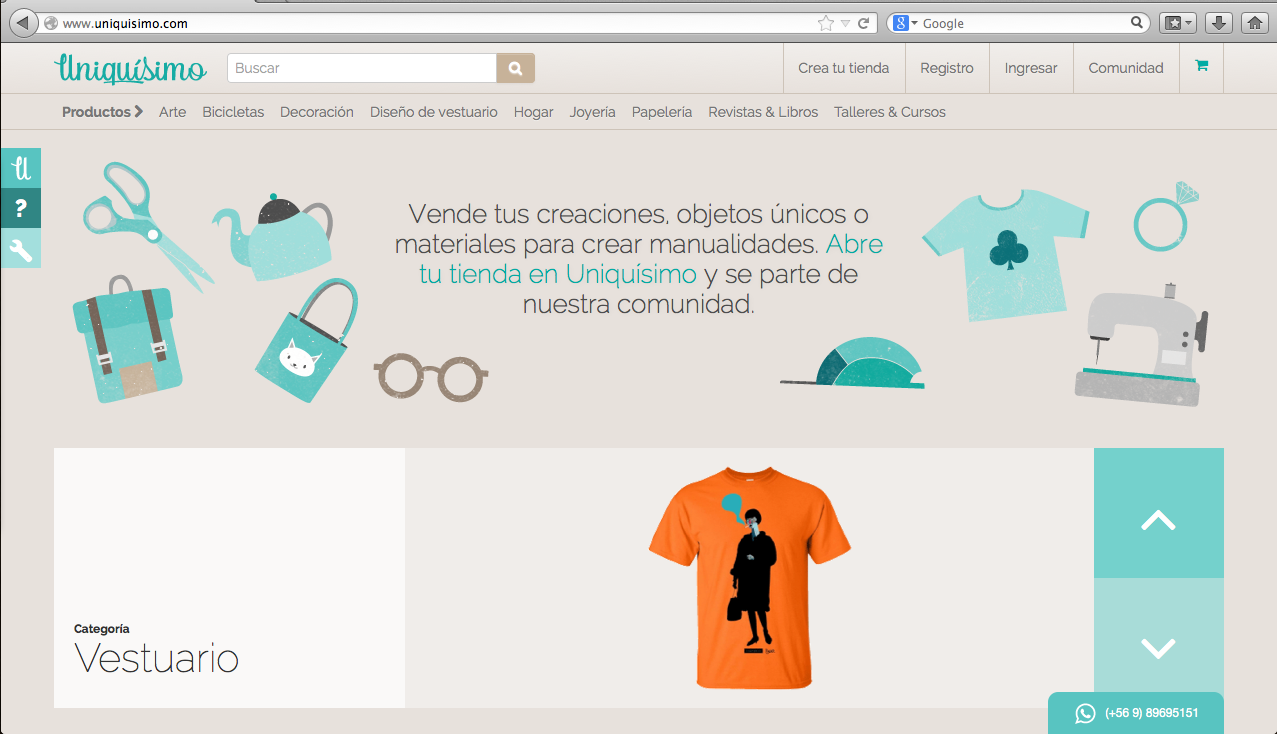Click the Uniquísimo 'U' sidebar icon
Image resolution: width=1277 pixels, height=734 pixels.
(21, 168)
